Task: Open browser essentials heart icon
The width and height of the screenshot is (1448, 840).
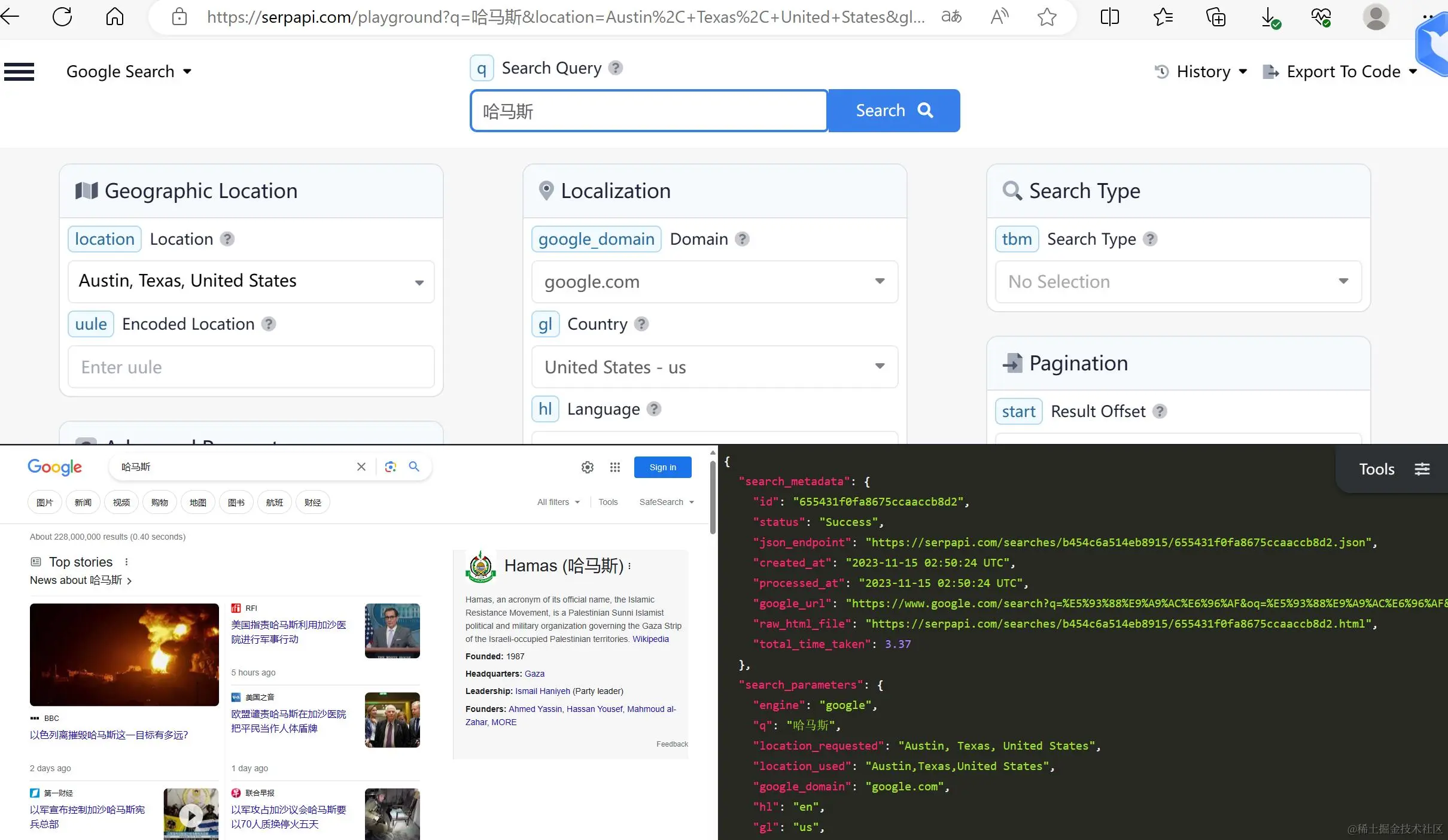Action: pyautogui.click(x=1321, y=17)
